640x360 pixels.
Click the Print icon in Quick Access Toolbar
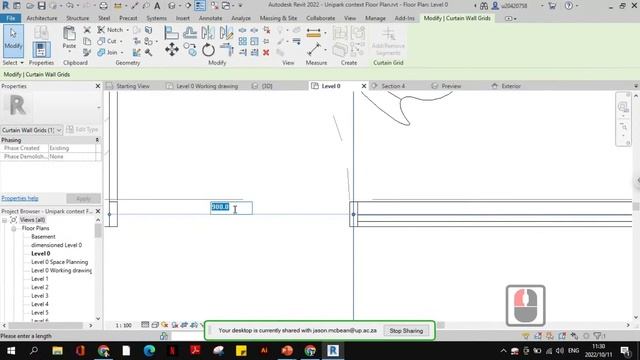(x=103, y=6)
